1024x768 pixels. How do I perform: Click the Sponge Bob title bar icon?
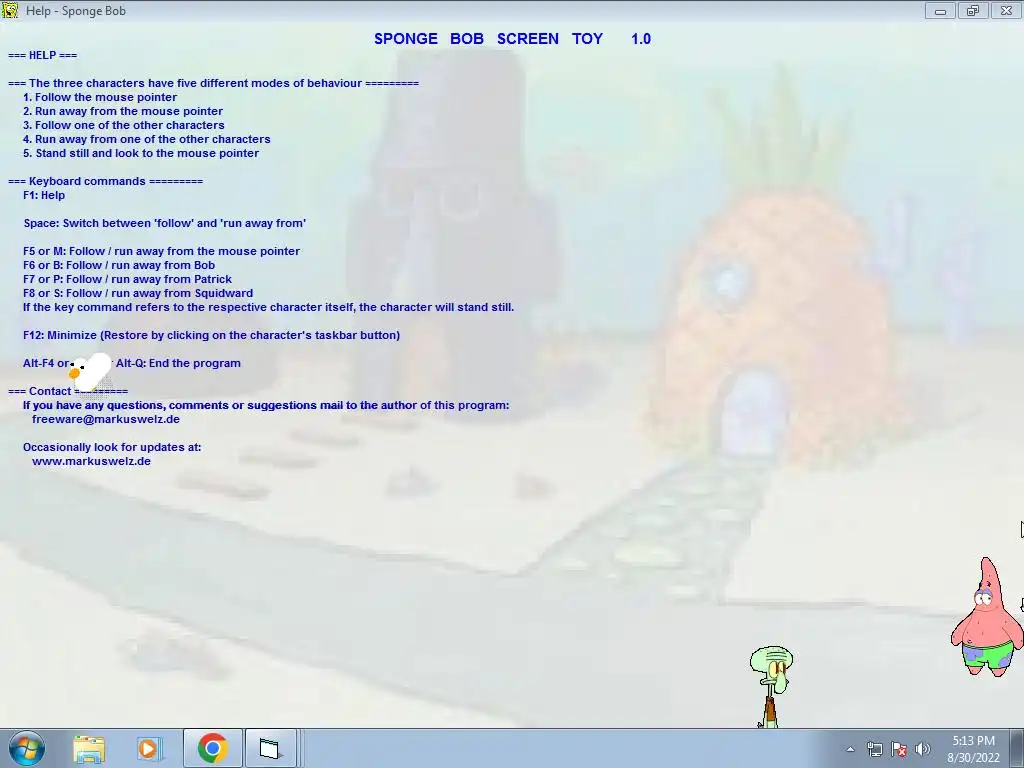(10, 10)
